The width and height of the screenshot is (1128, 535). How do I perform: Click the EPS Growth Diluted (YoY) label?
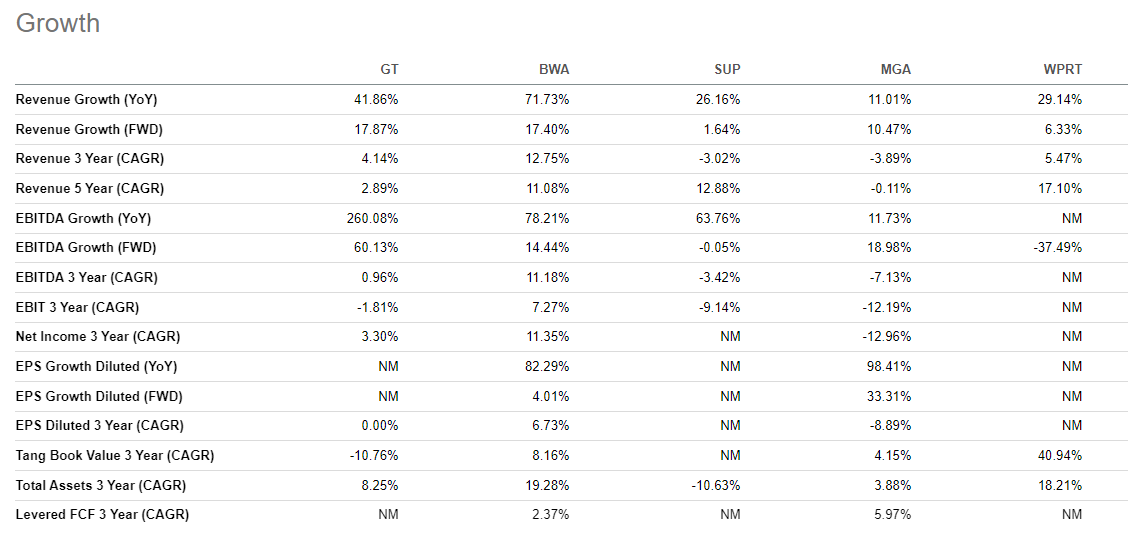pyautogui.click(x=96, y=366)
